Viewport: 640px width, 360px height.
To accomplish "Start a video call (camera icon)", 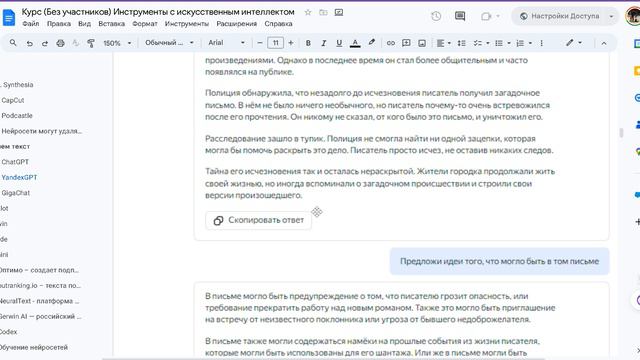I will click(486, 16).
